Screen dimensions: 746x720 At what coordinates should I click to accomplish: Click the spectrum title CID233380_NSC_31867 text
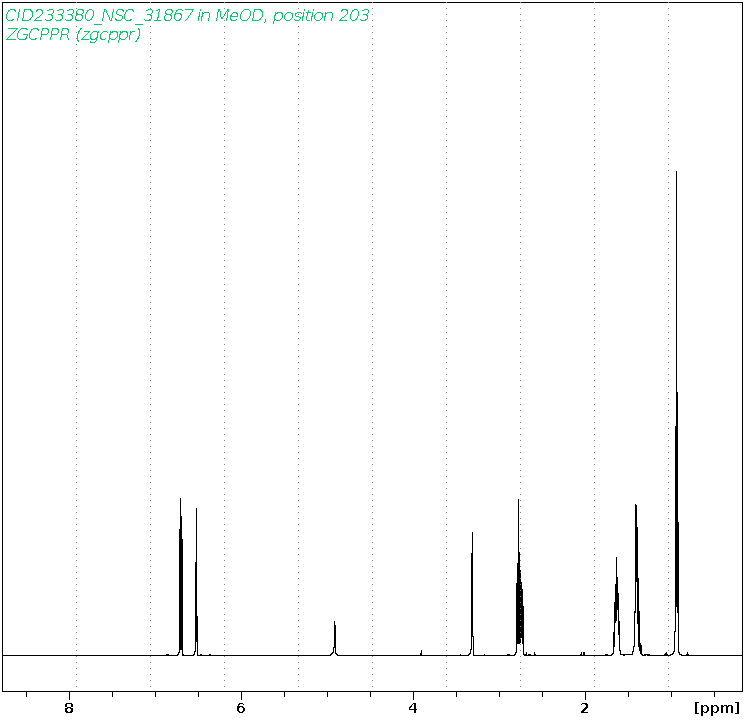[99, 15]
